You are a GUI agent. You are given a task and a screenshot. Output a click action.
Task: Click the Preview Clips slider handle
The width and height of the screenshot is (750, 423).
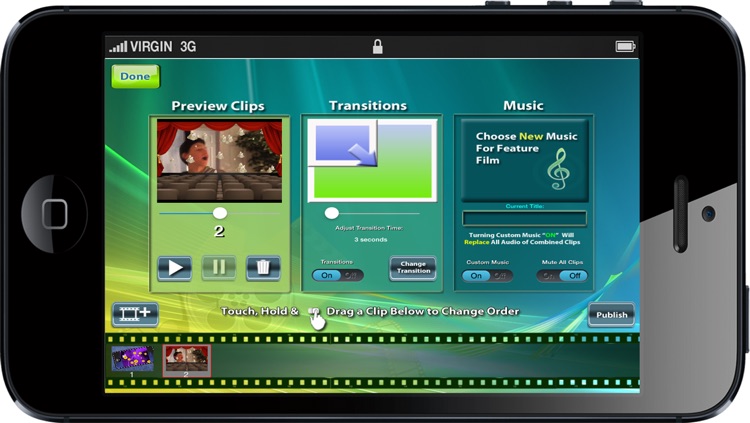click(220, 213)
